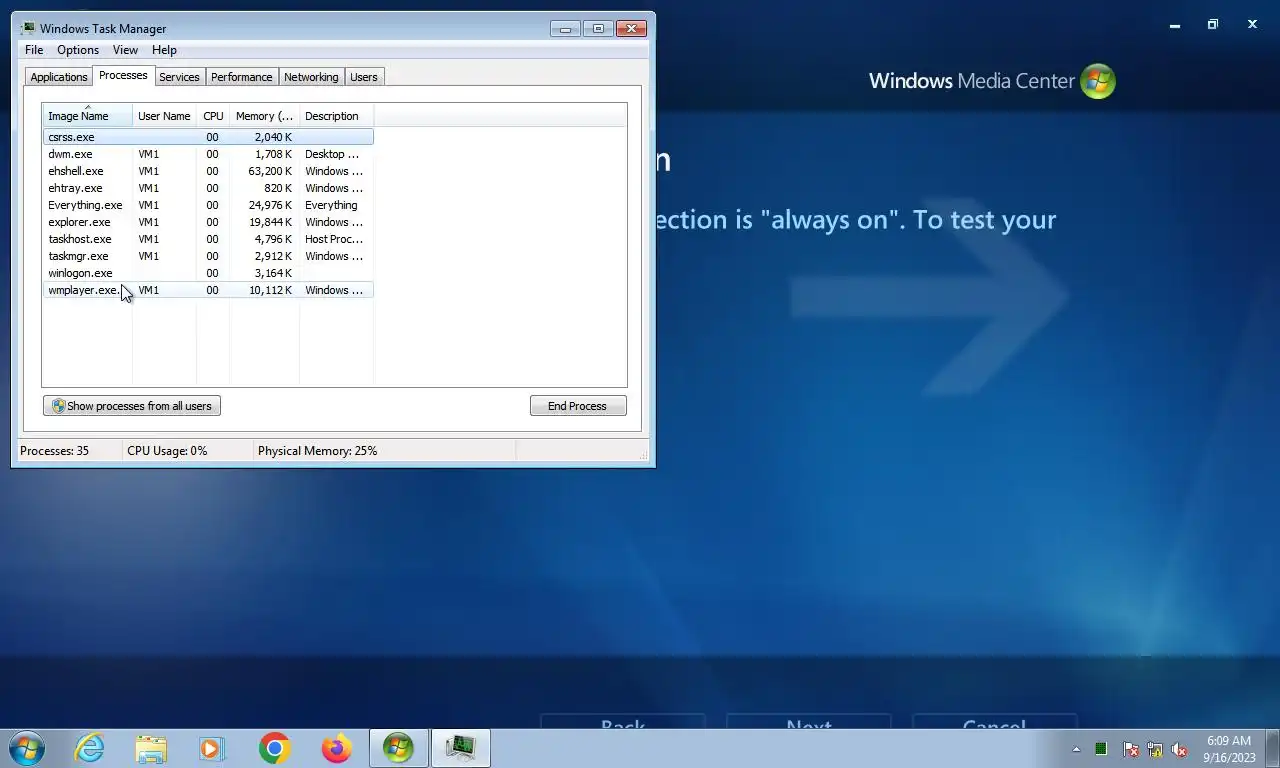Select the Processes tab
Screen dimensions: 1280x768
(123, 75)
